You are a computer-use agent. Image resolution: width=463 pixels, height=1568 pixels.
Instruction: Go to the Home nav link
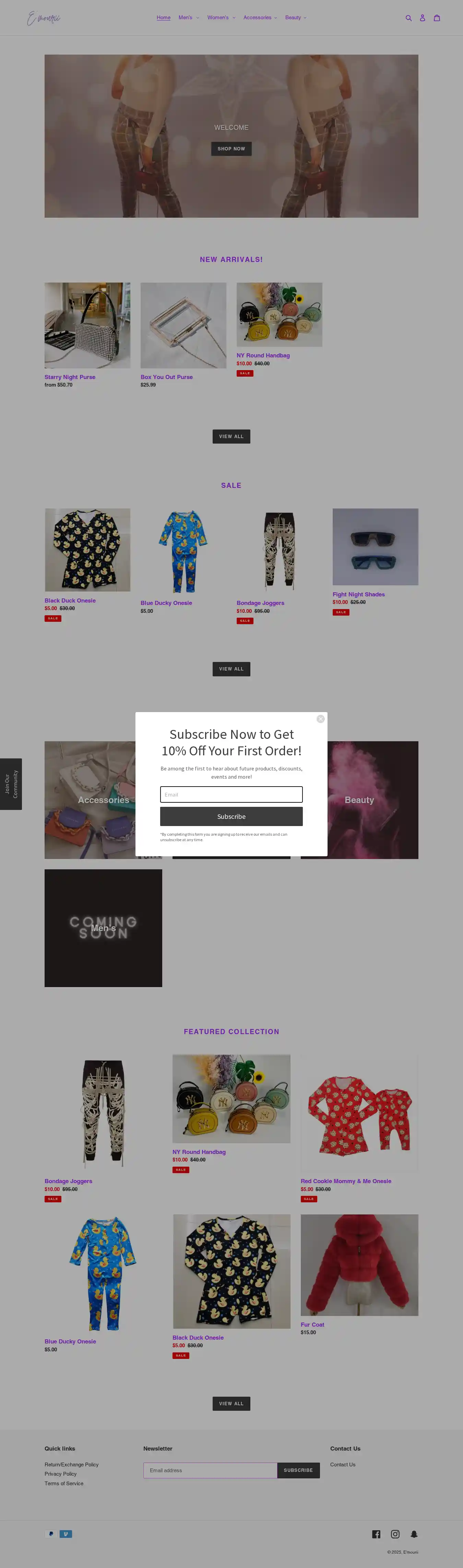[163, 18]
